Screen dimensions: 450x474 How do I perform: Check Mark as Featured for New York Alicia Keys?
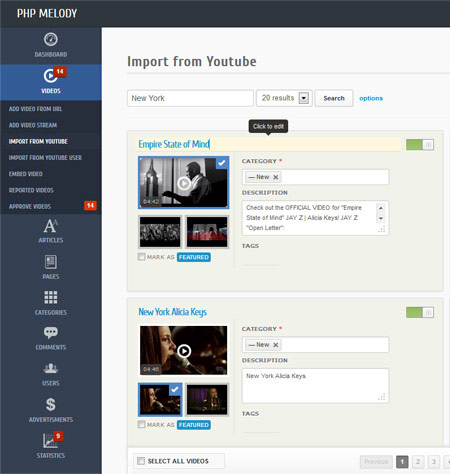click(142, 424)
